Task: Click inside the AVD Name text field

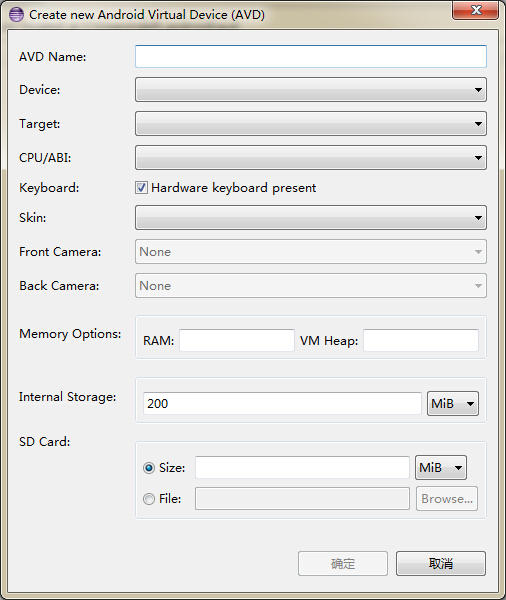Action: click(x=311, y=57)
